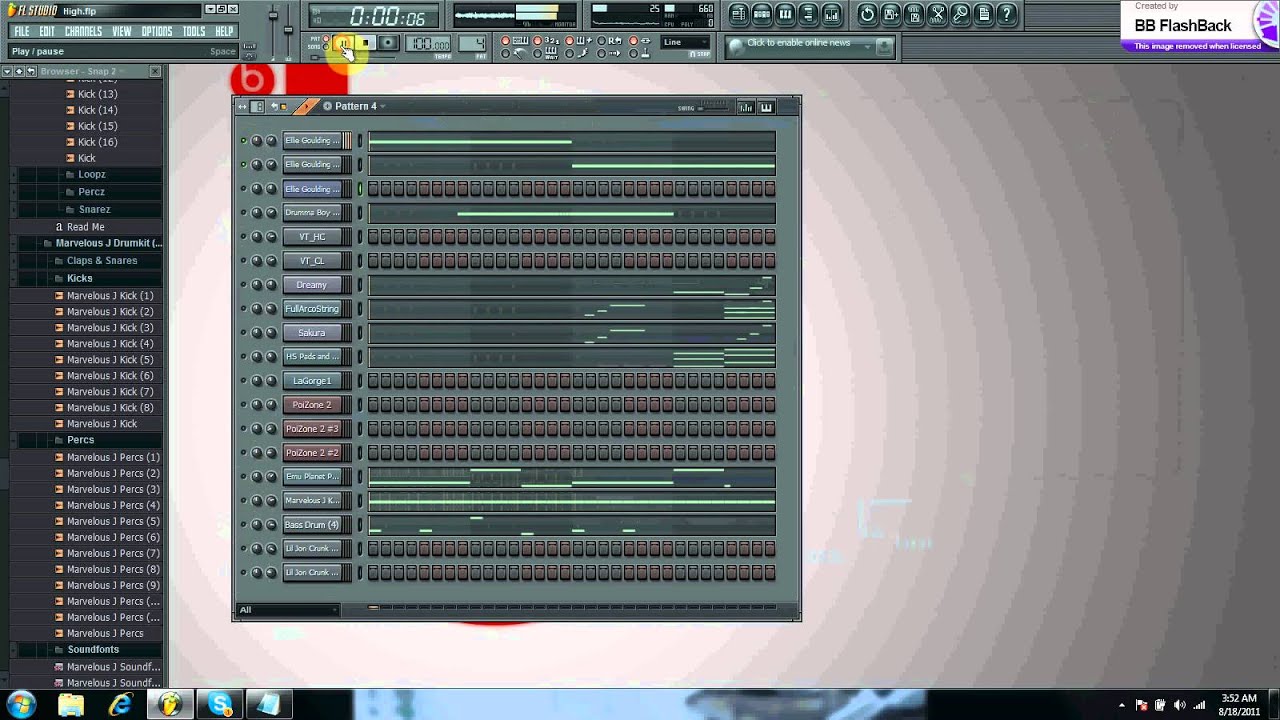Open the CHANNELS menu
The image size is (1280, 720).
click(x=83, y=31)
